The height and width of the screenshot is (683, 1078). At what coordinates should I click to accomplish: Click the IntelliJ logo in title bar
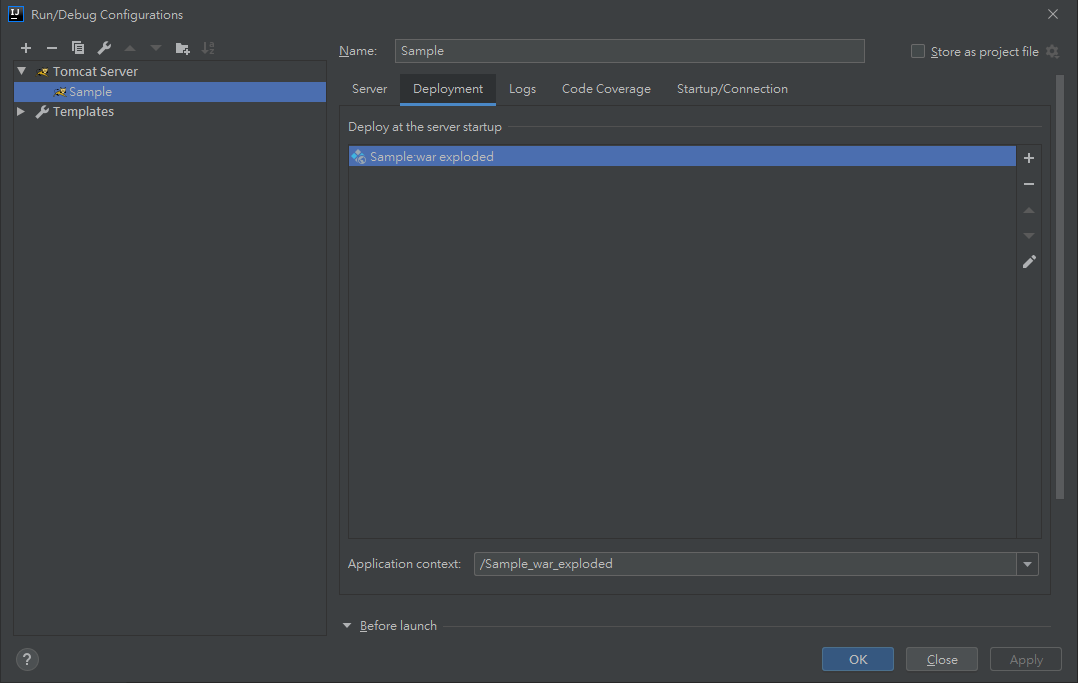[x=16, y=14]
